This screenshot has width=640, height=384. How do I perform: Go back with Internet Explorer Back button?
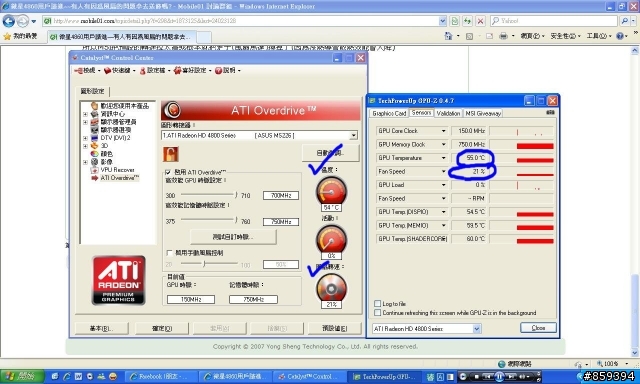9,21
